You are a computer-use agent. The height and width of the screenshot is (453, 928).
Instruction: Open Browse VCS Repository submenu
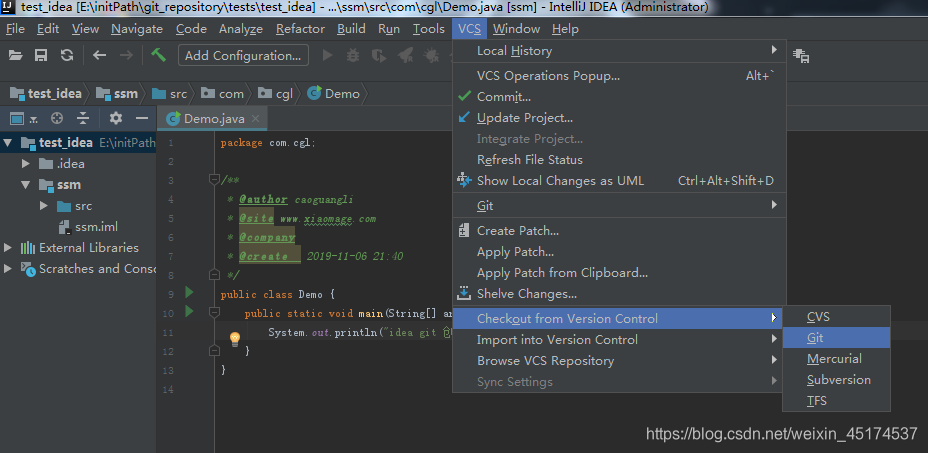[619, 361]
